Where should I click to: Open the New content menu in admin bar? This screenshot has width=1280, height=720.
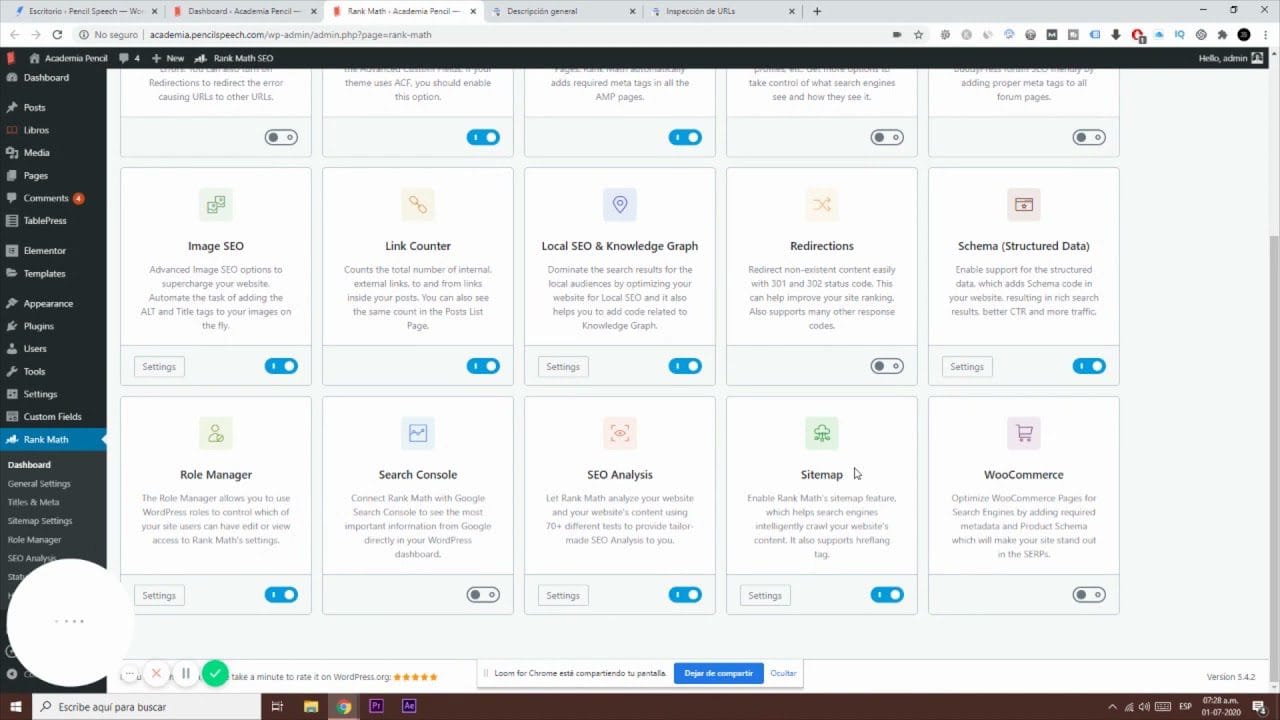tap(169, 58)
